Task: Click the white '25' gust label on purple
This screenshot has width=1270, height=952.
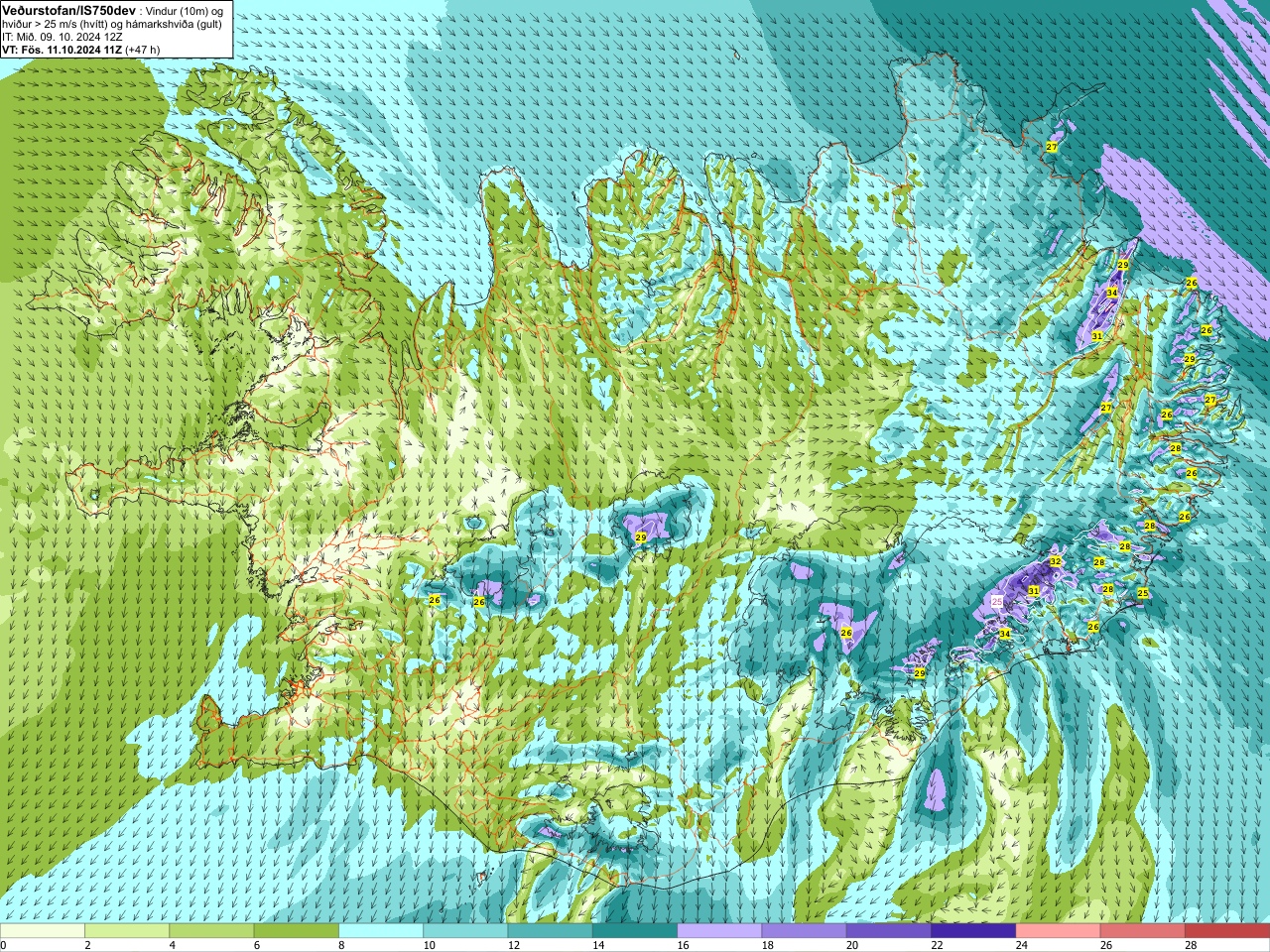Action: click(x=997, y=601)
